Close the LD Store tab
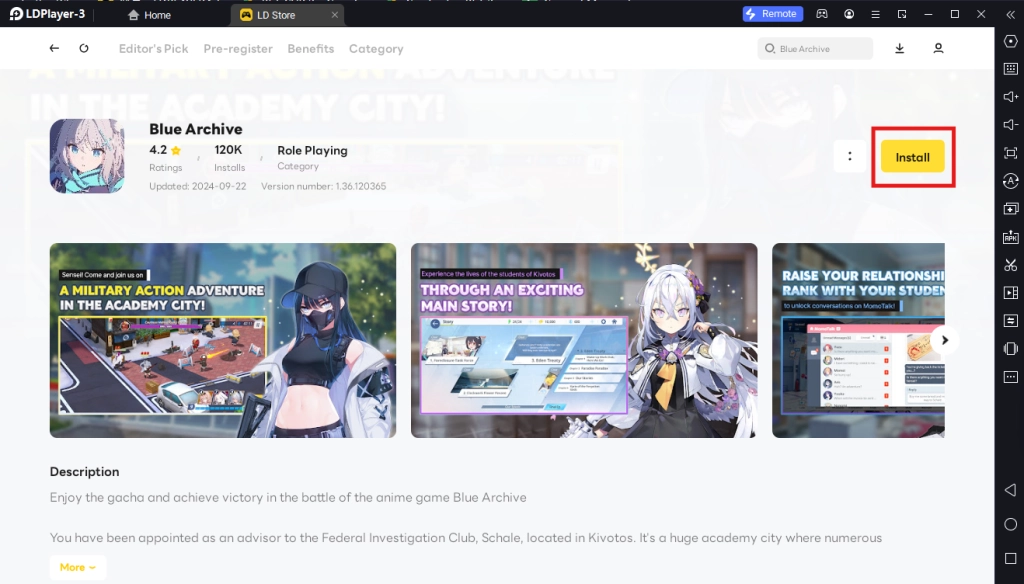This screenshot has width=1024, height=584. 334,14
